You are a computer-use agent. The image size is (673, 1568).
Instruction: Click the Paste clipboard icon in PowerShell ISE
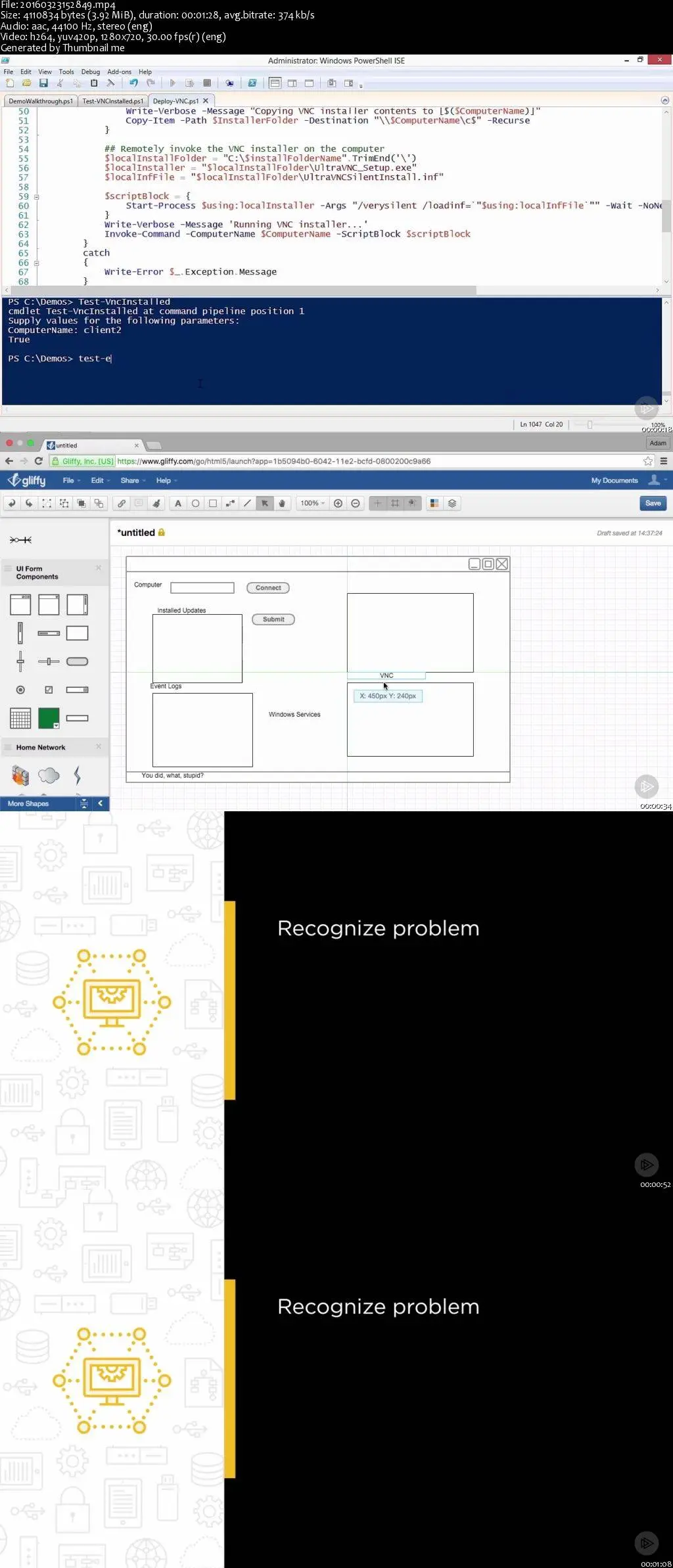pos(94,83)
